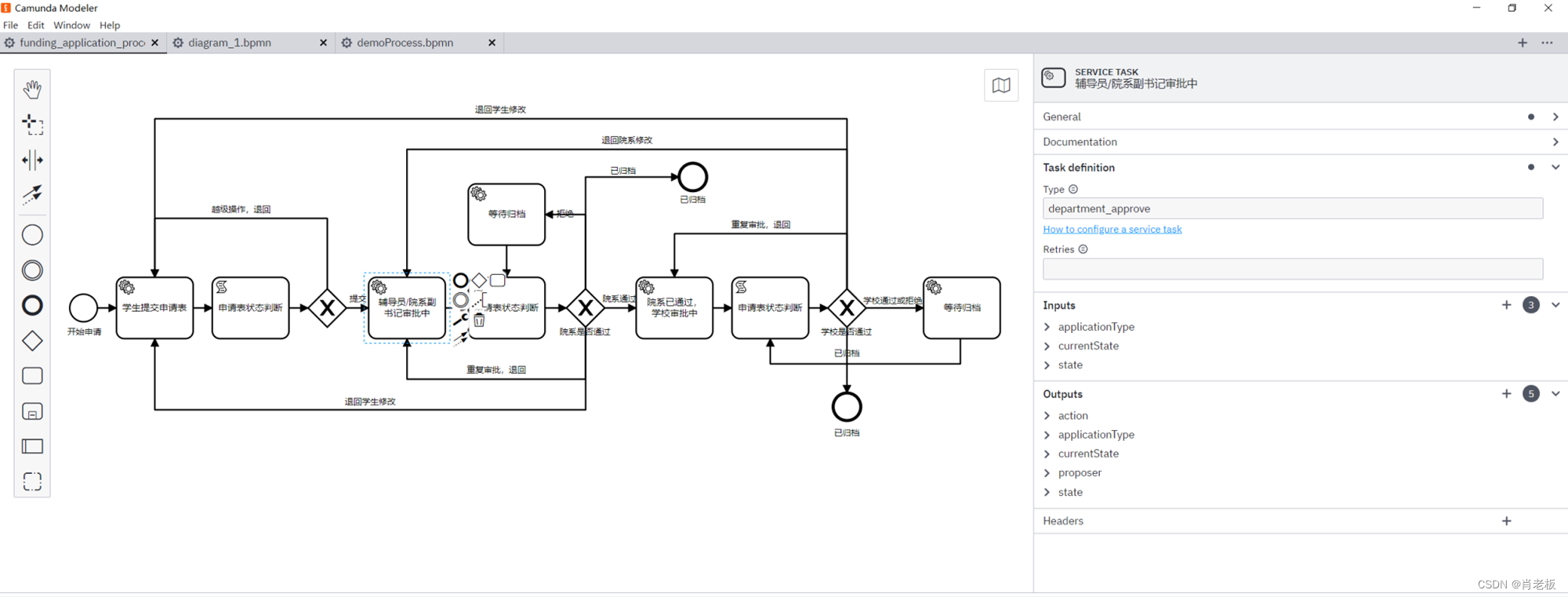Append text annotation from context pad
Image resolution: width=1568 pixels, height=597 pixels.
[x=479, y=299]
